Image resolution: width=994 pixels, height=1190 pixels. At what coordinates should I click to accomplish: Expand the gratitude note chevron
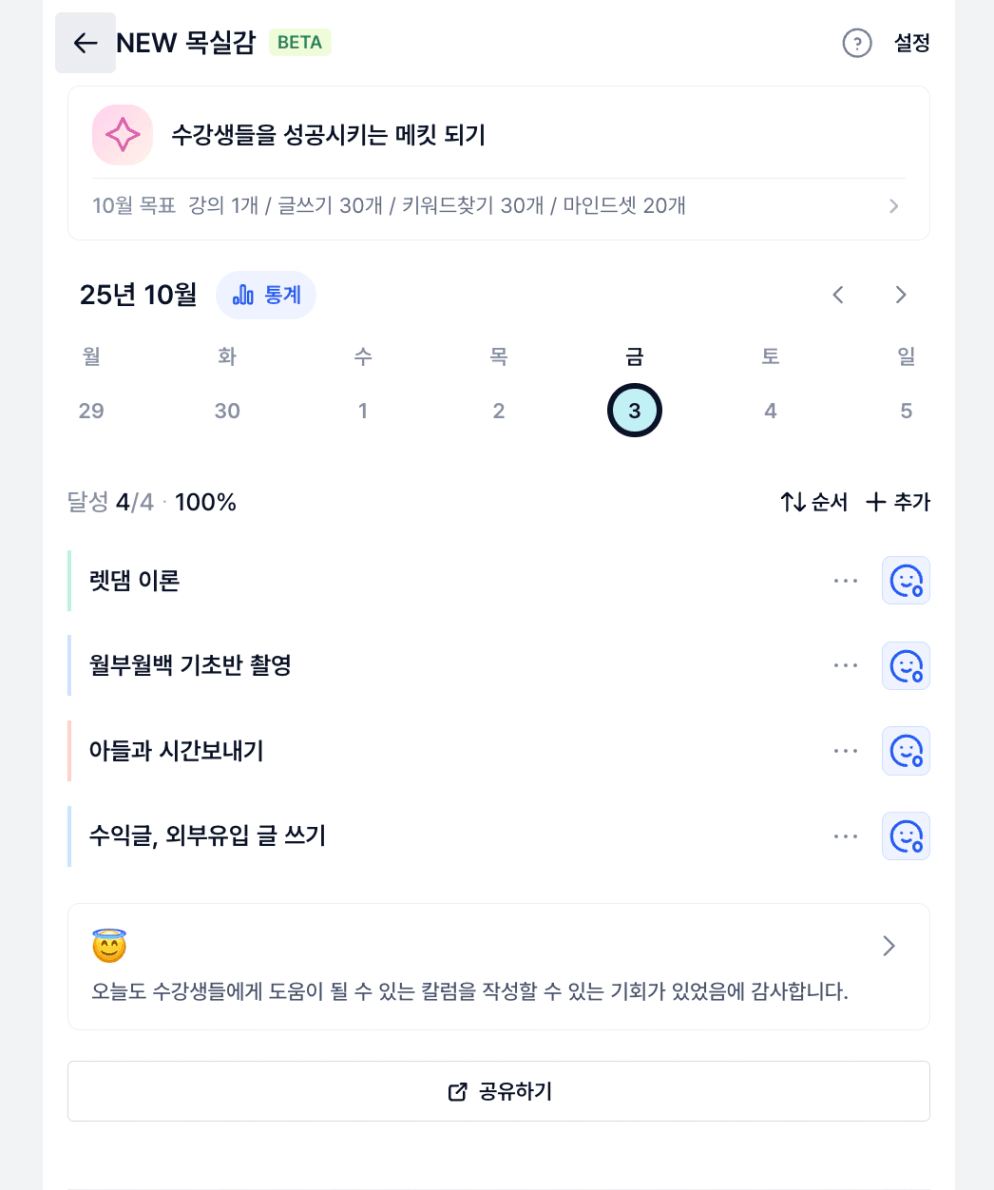point(888,946)
